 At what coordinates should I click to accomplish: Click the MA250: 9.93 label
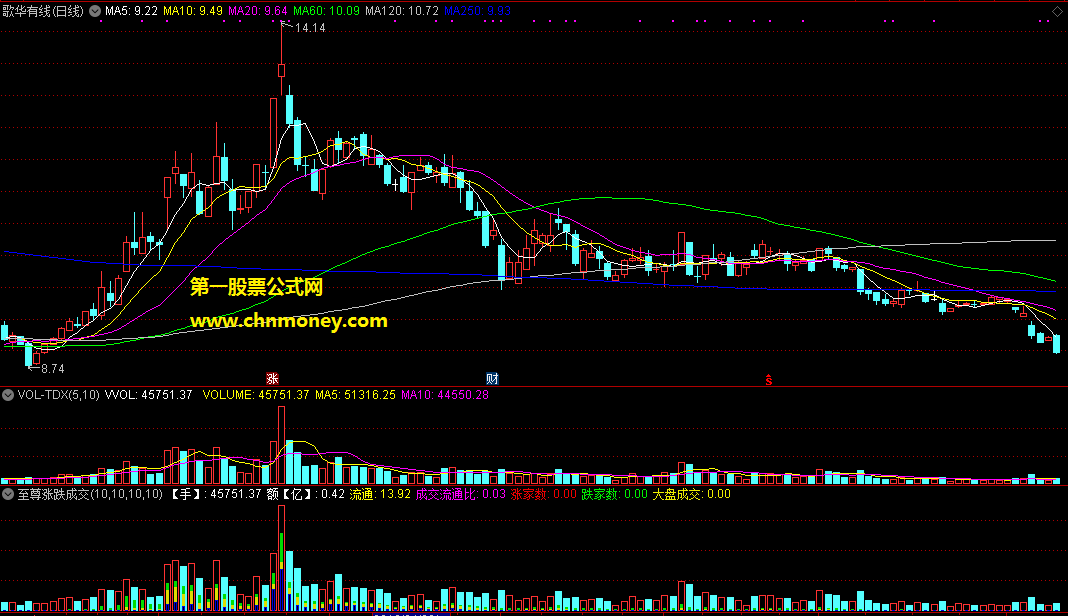pos(477,11)
